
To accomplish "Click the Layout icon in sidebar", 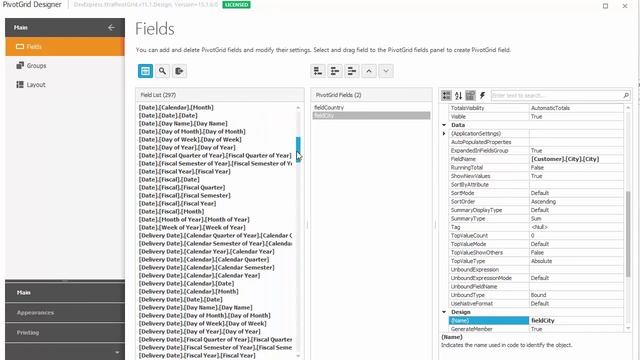I will tap(20, 84).
